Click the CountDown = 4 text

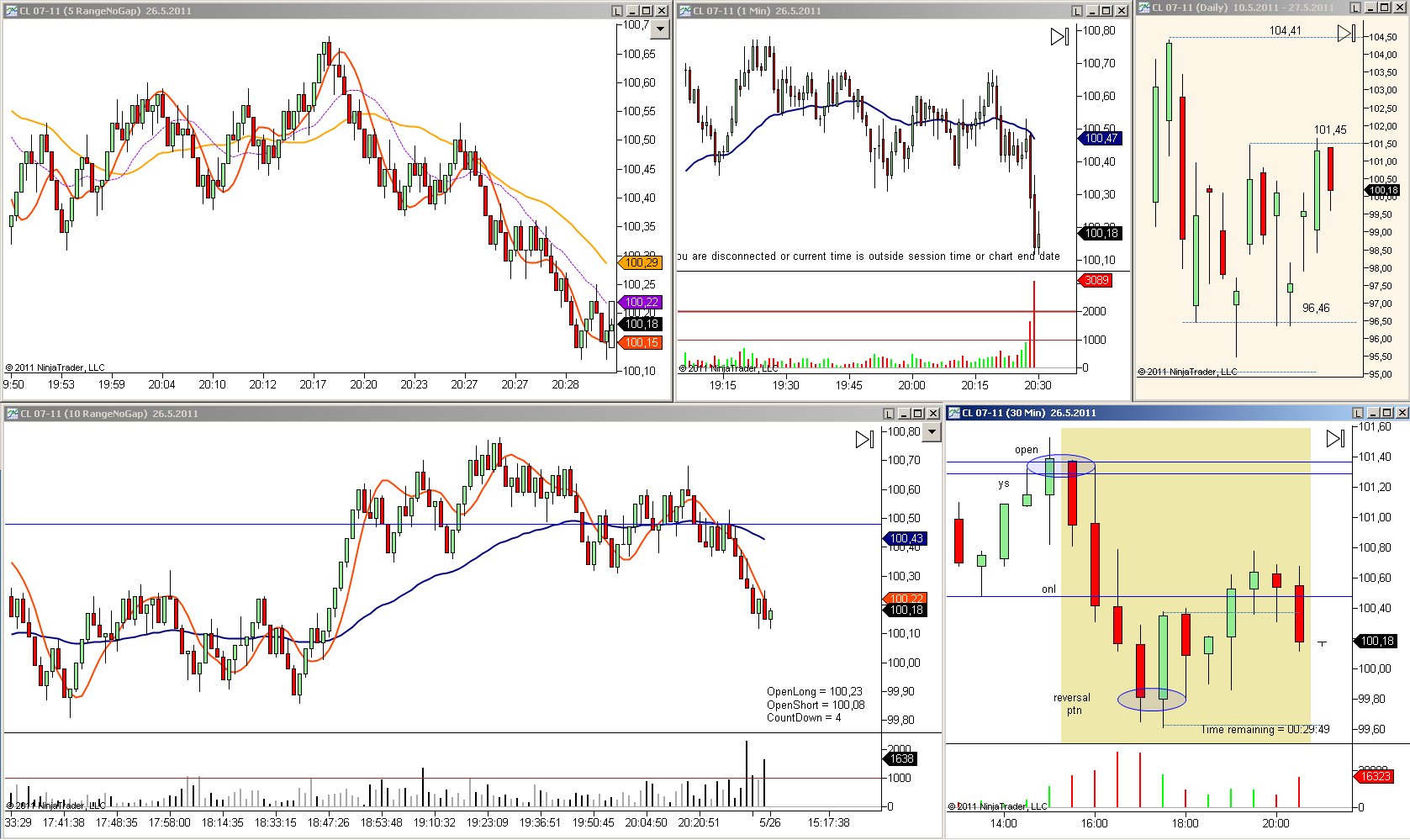pyautogui.click(x=803, y=718)
